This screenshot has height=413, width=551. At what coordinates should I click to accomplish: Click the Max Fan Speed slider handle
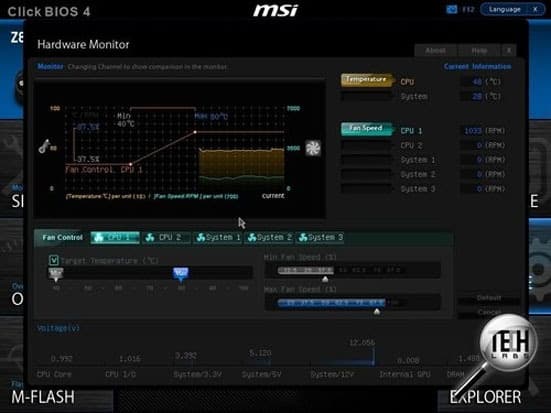point(377,311)
